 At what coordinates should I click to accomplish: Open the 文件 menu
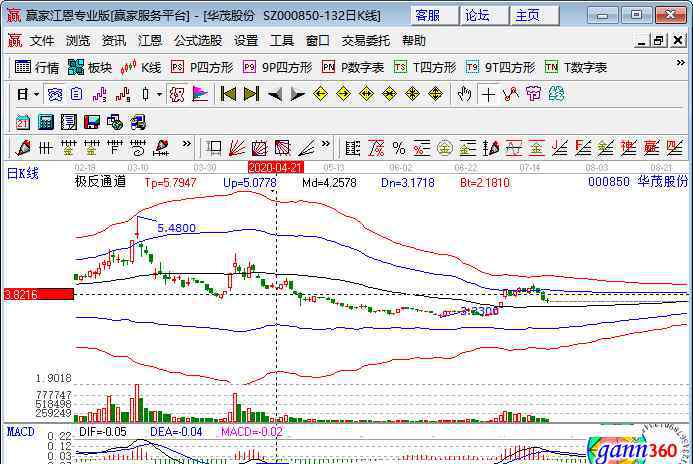pos(42,41)
